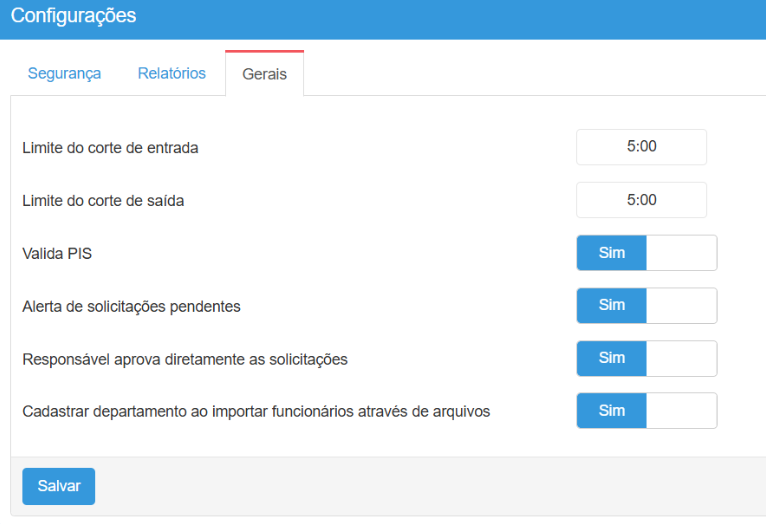Click the white half of the Responsável aprova switch
Image resolution: width=766 pixels, height=524 pixels.
pyautogui.click(x=681, y=358)
